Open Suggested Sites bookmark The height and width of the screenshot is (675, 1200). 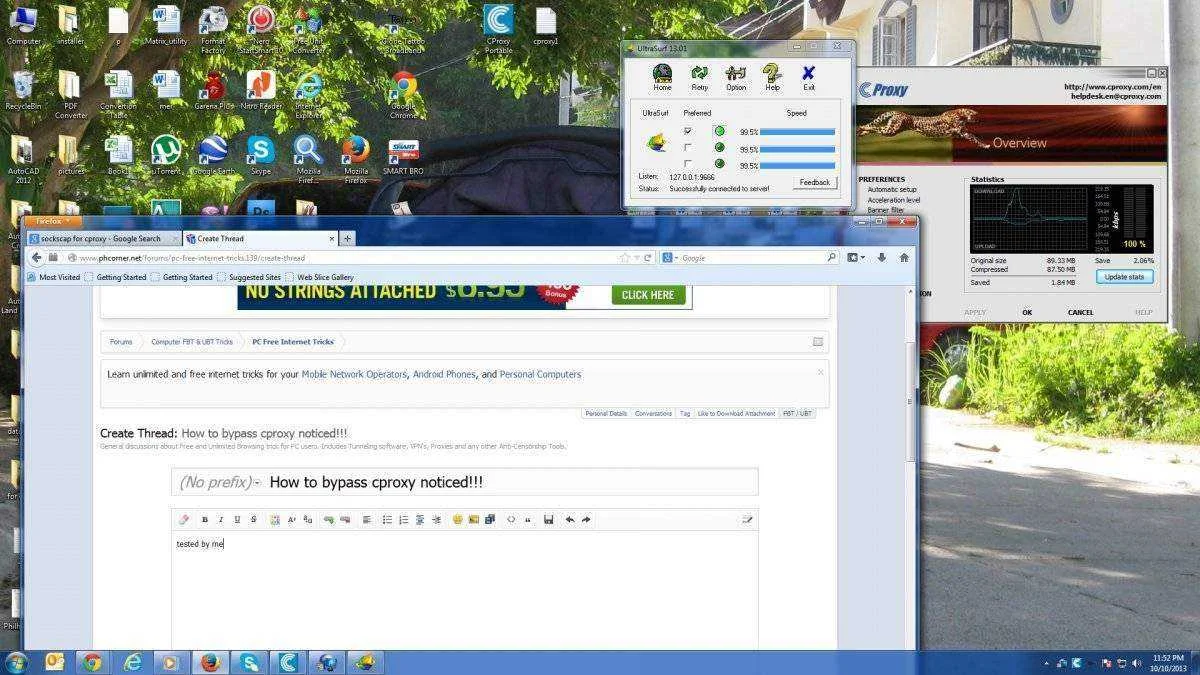pyautogui.click(x=249, y=277)
